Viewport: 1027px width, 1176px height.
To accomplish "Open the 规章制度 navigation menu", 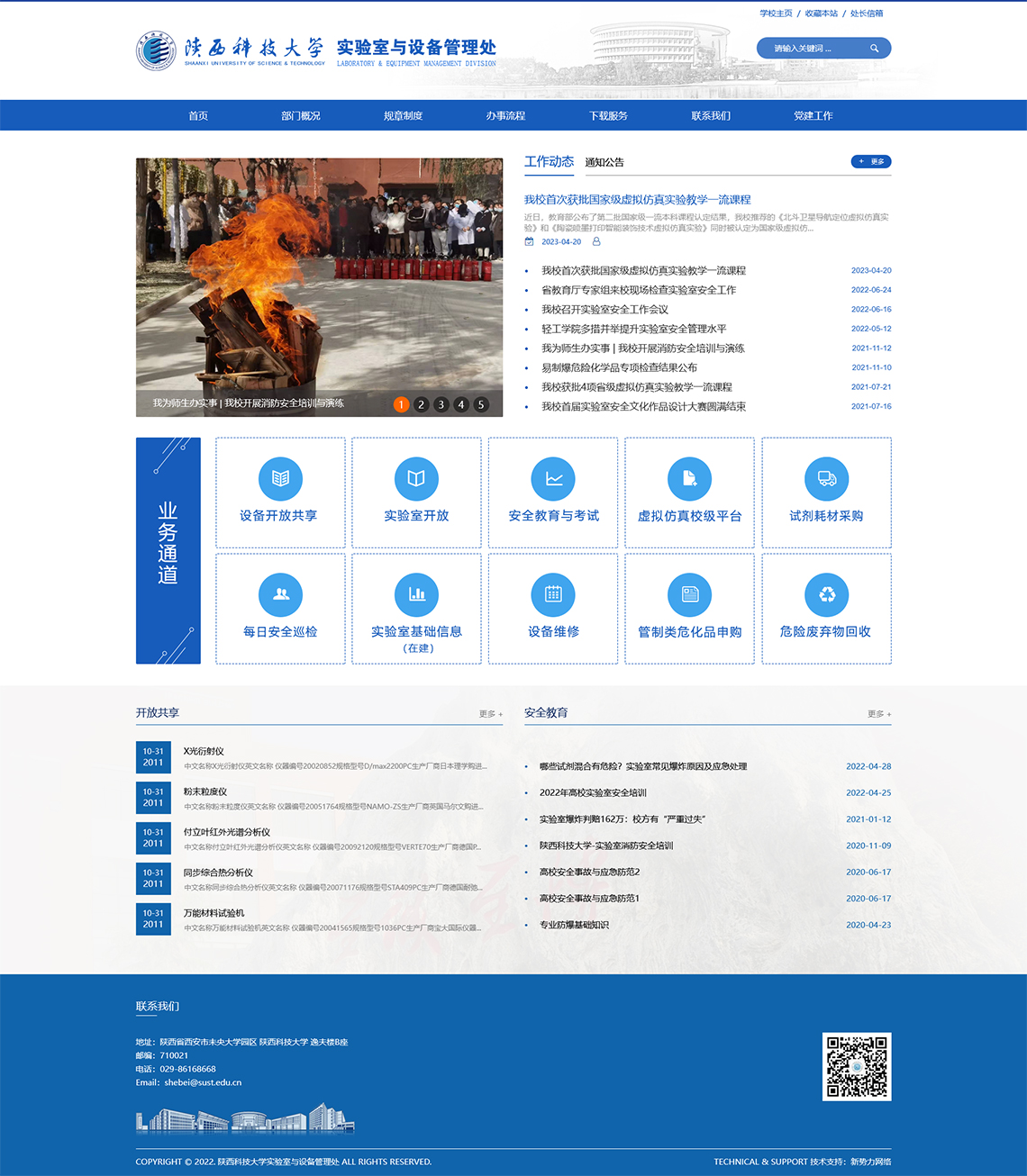I will (x=403, y=115).
